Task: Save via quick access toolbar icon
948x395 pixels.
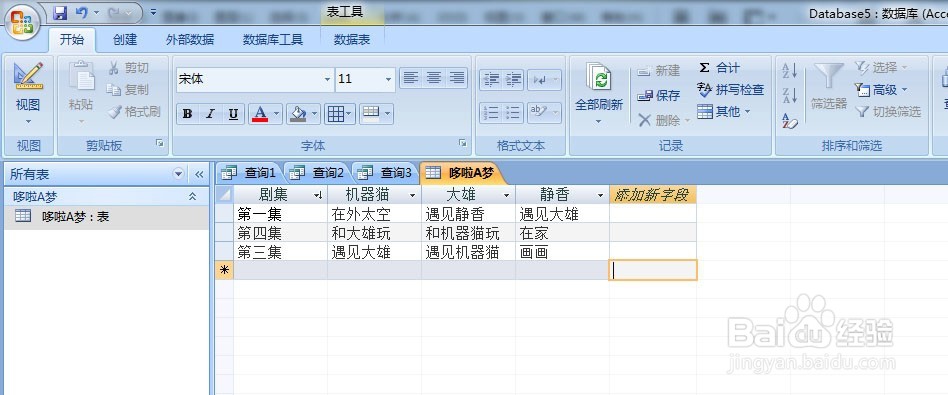Action: click(60, 13)
